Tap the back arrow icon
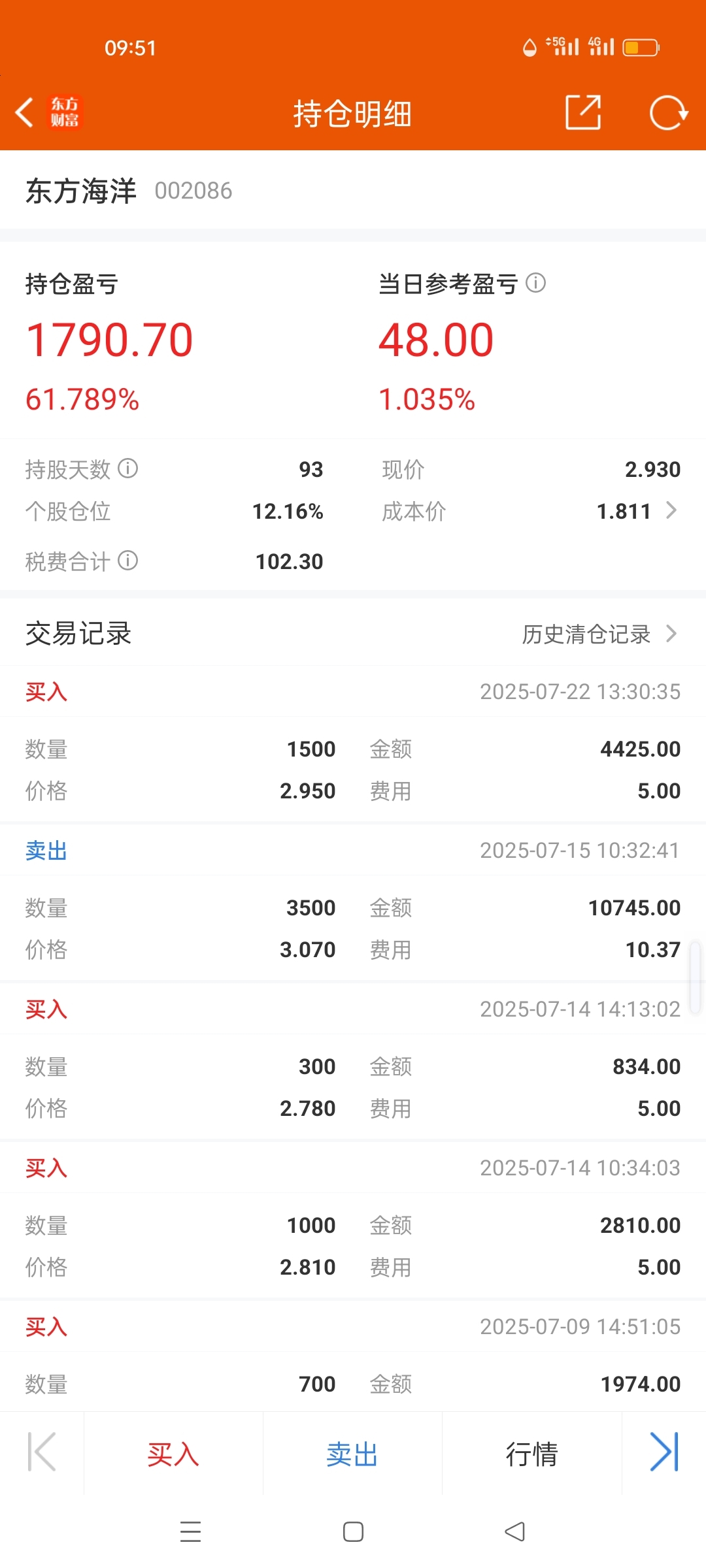 pos(25,113)
